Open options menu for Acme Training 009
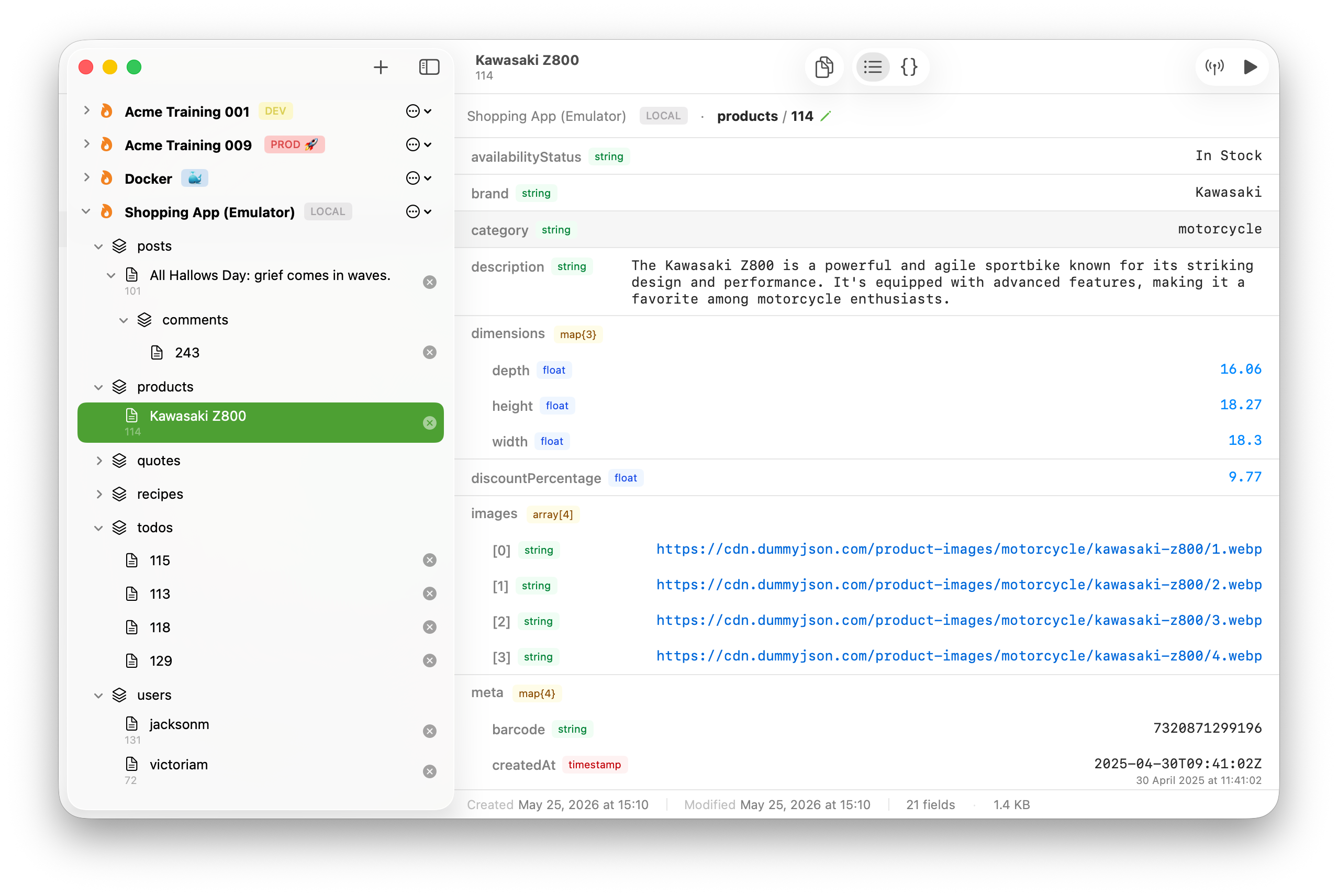 pos(418,144)
